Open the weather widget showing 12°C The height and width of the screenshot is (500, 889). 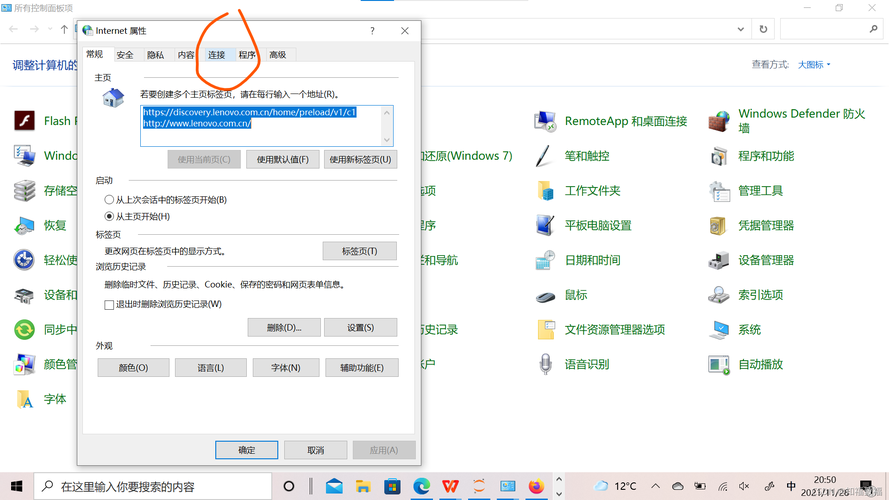615,486
